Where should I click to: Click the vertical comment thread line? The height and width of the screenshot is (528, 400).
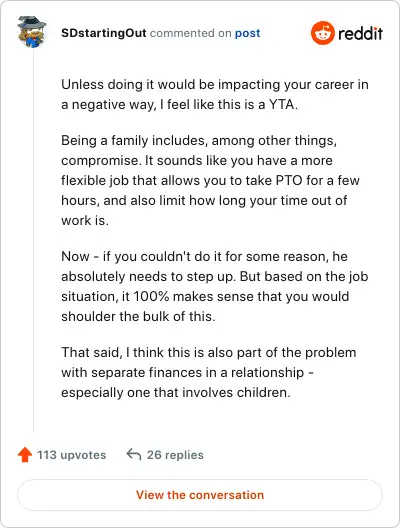click(33, 241)
